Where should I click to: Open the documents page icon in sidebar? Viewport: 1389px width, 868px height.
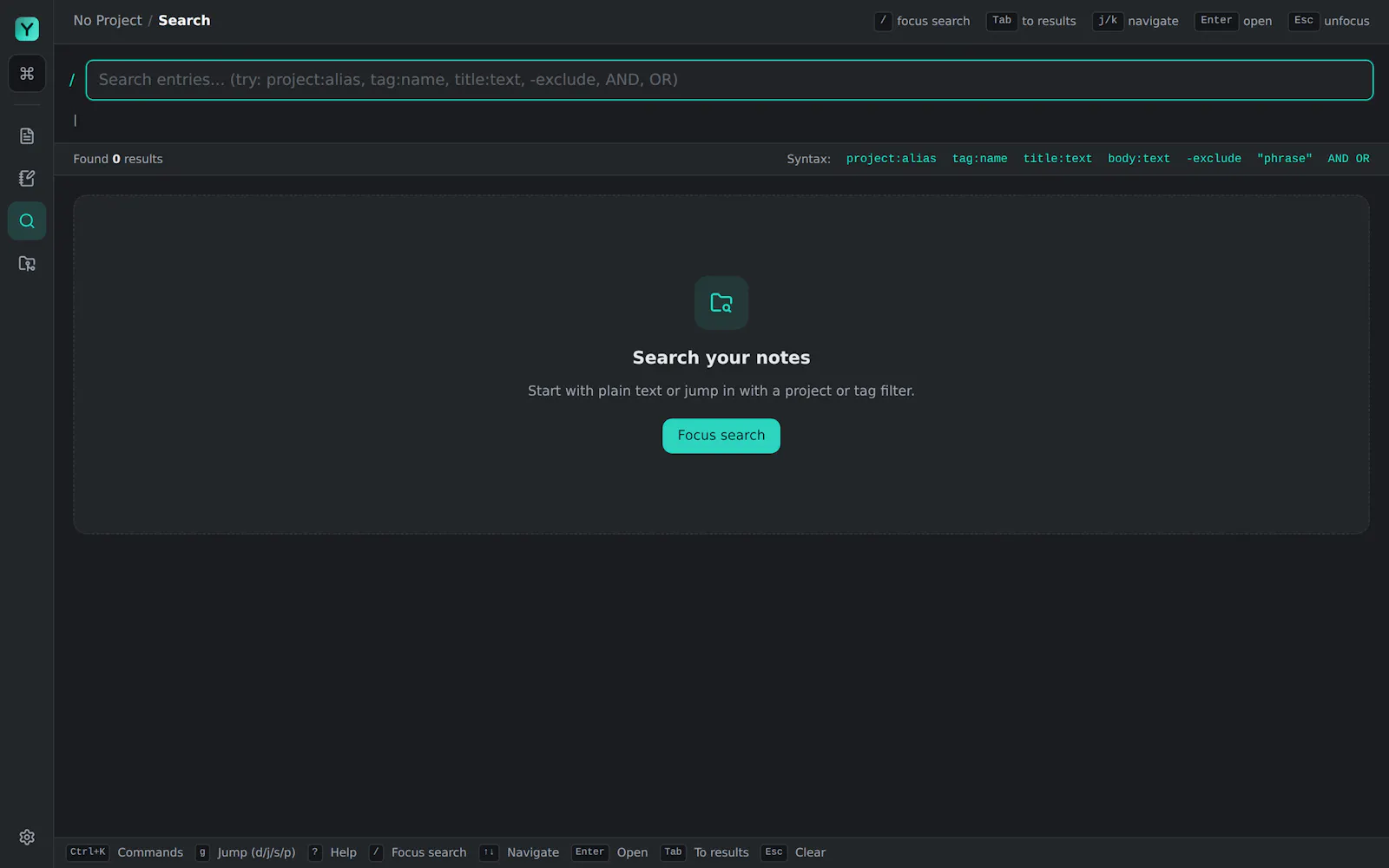[x=27, y=135]
